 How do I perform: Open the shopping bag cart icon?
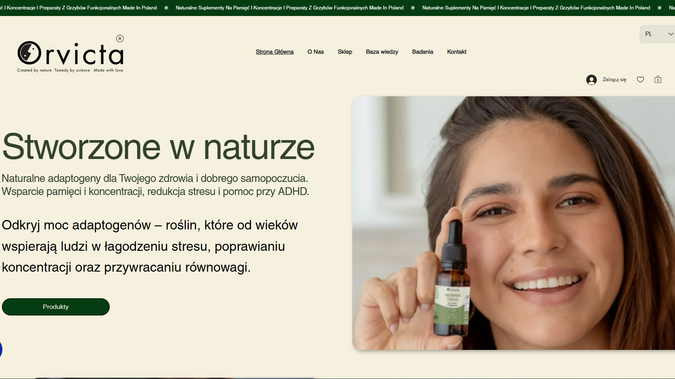(657, 79)
